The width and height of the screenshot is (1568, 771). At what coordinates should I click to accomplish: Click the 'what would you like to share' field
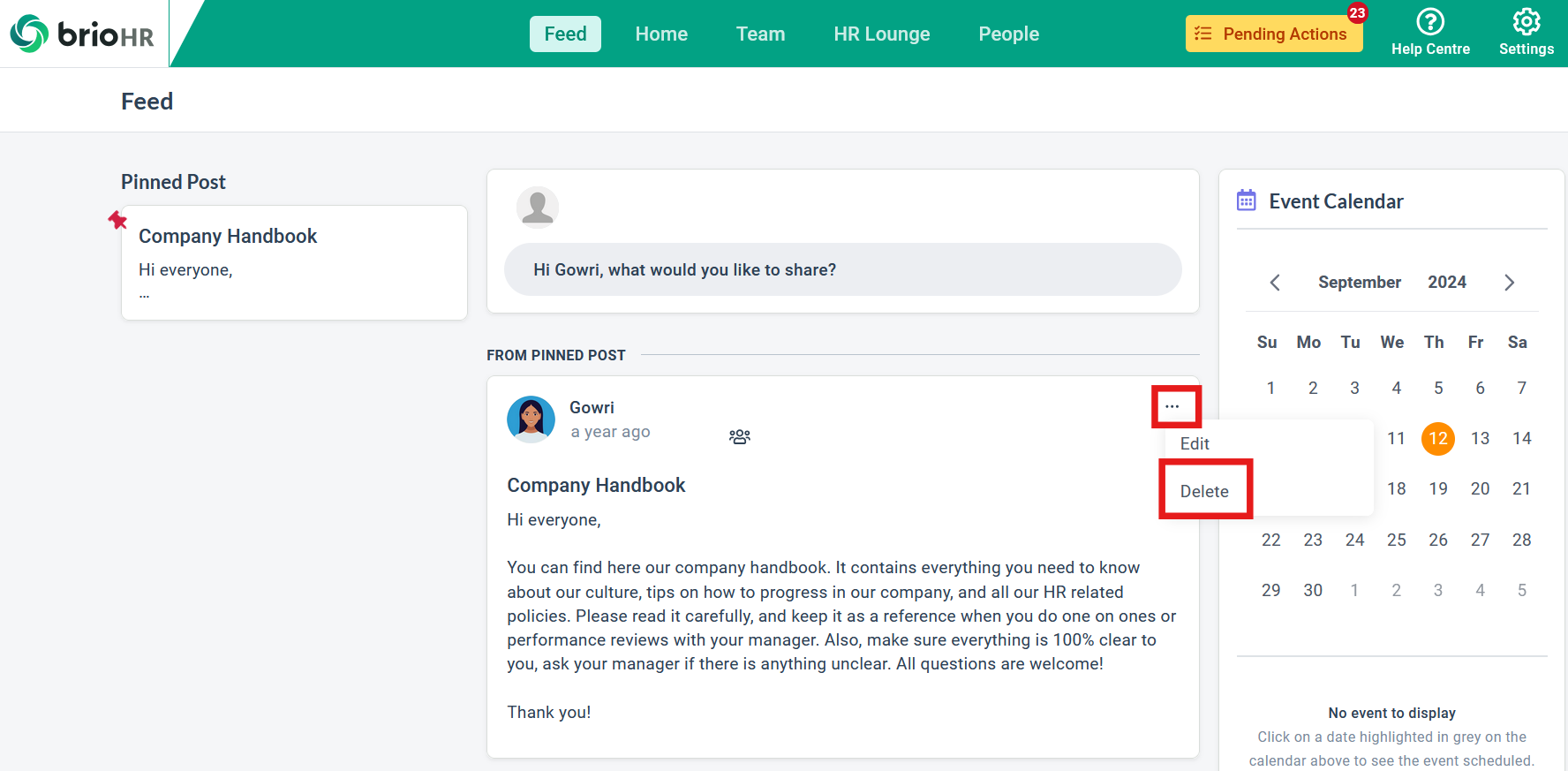click(843, 269)
